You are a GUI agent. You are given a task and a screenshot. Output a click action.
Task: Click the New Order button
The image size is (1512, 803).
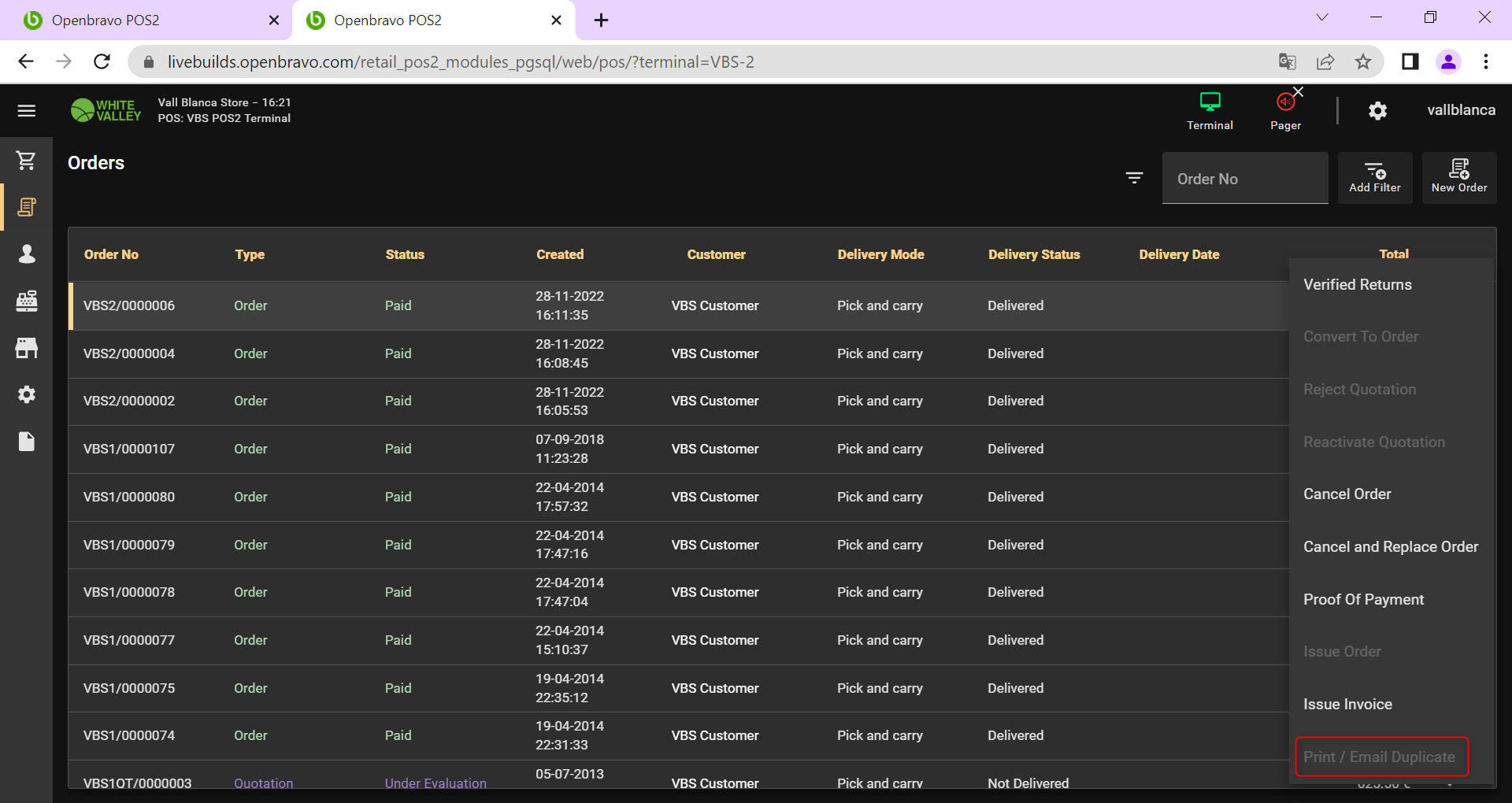1458,178
